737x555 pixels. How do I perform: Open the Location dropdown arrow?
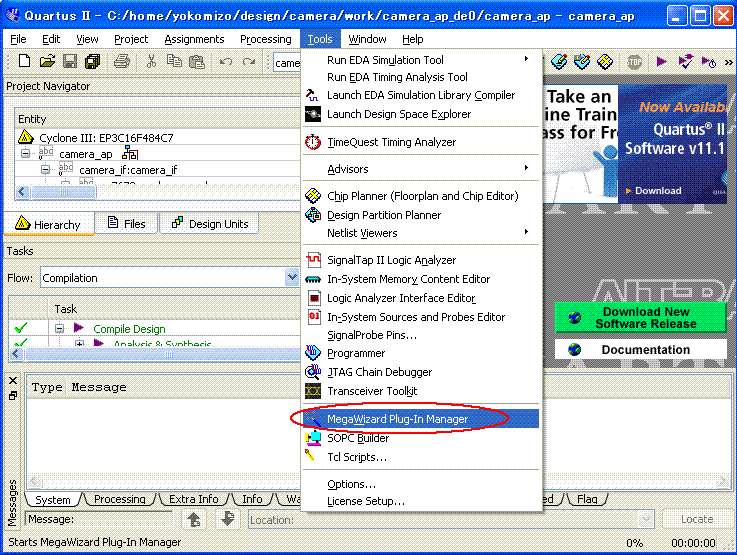[647, 519]
